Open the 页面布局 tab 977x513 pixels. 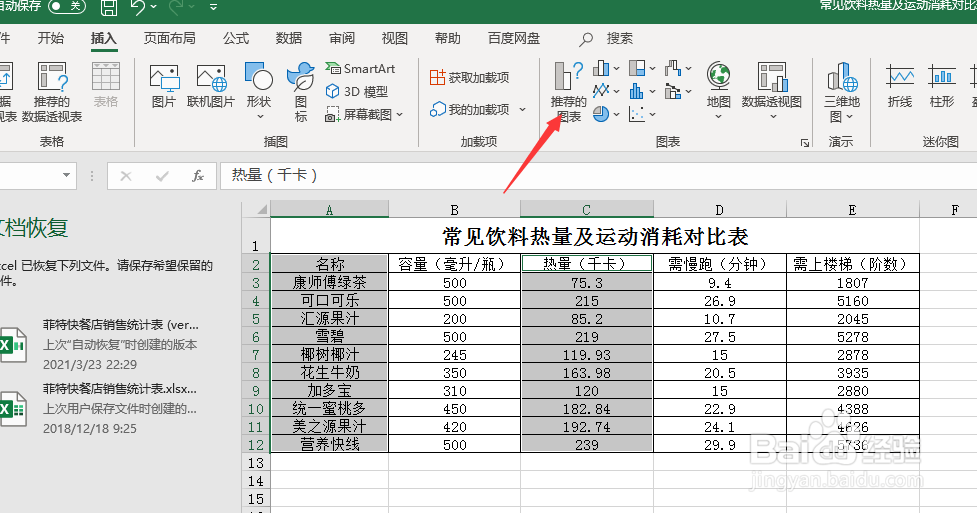[169, 39]
